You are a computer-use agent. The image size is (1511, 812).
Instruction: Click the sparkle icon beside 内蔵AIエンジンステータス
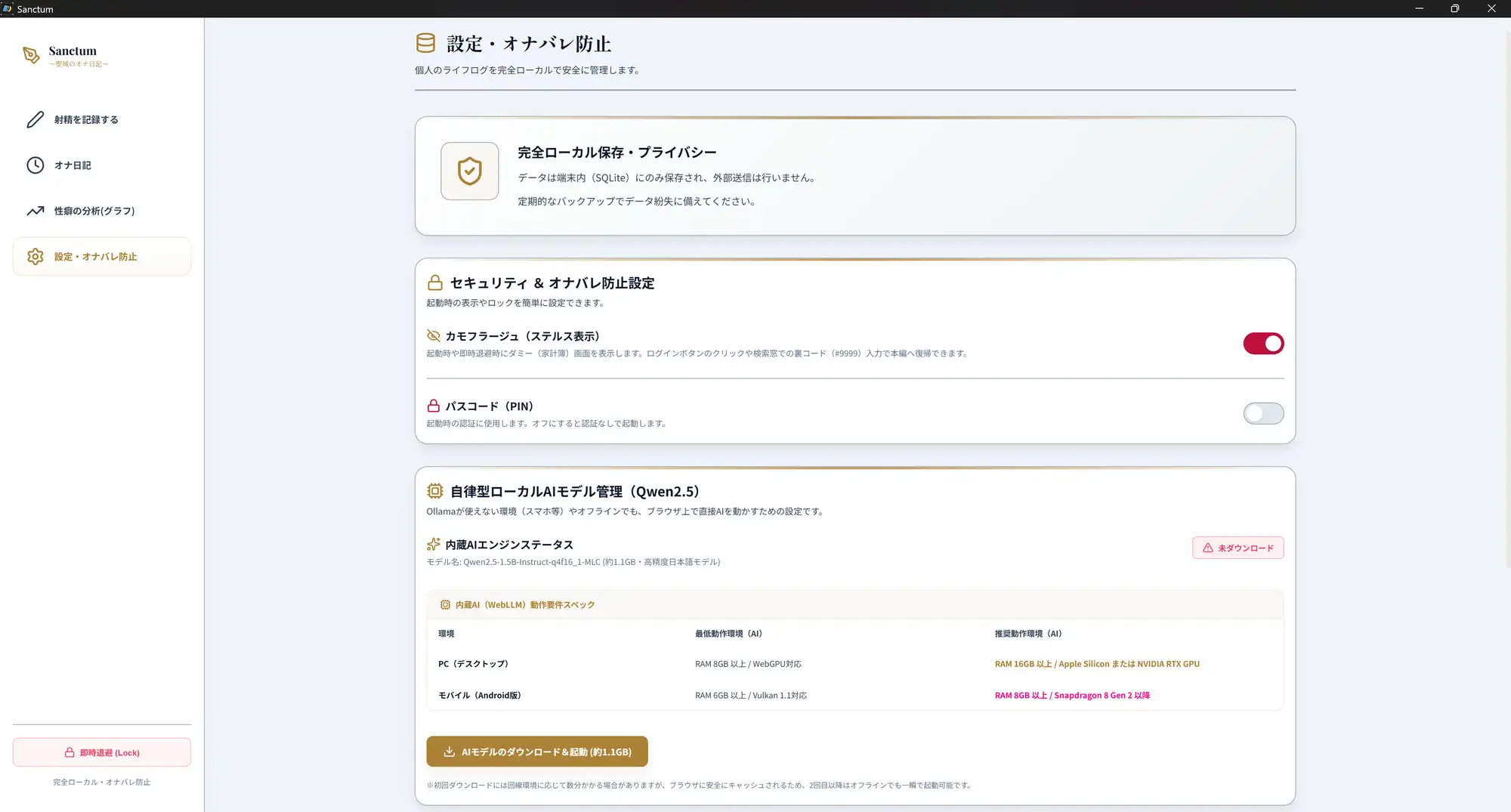tap(434, 544)
